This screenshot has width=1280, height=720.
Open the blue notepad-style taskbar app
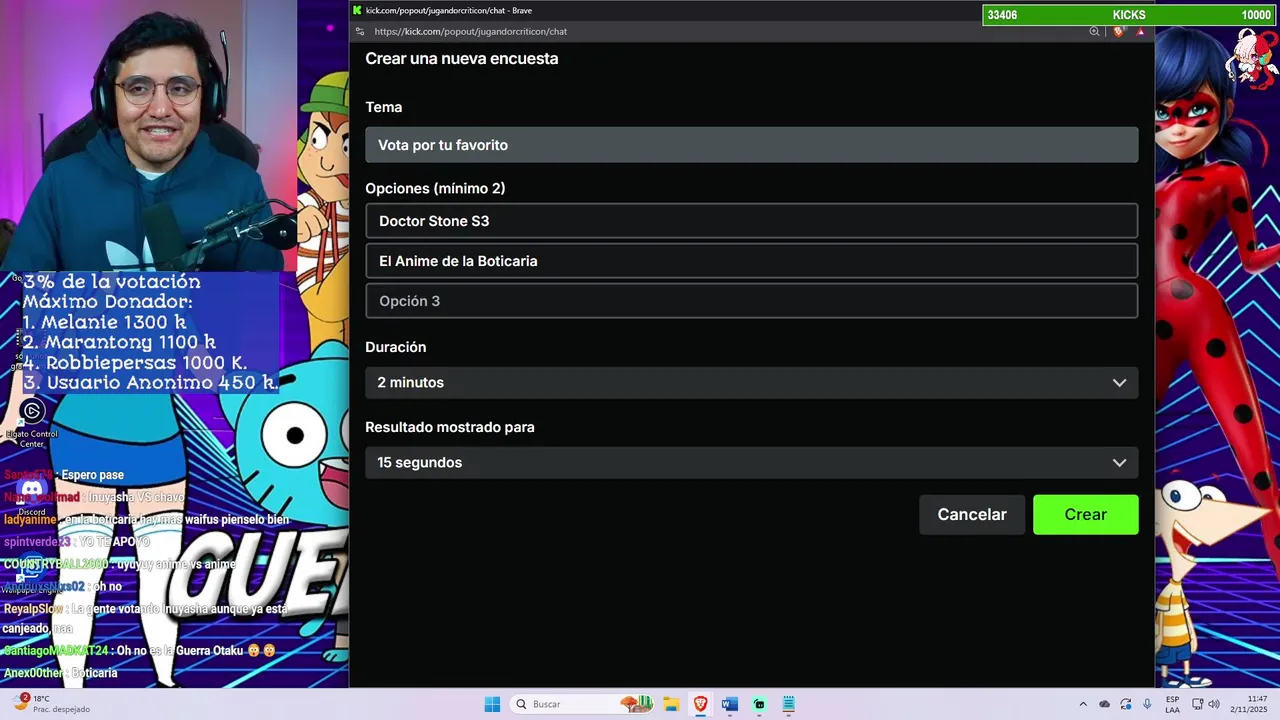point(789,704)
